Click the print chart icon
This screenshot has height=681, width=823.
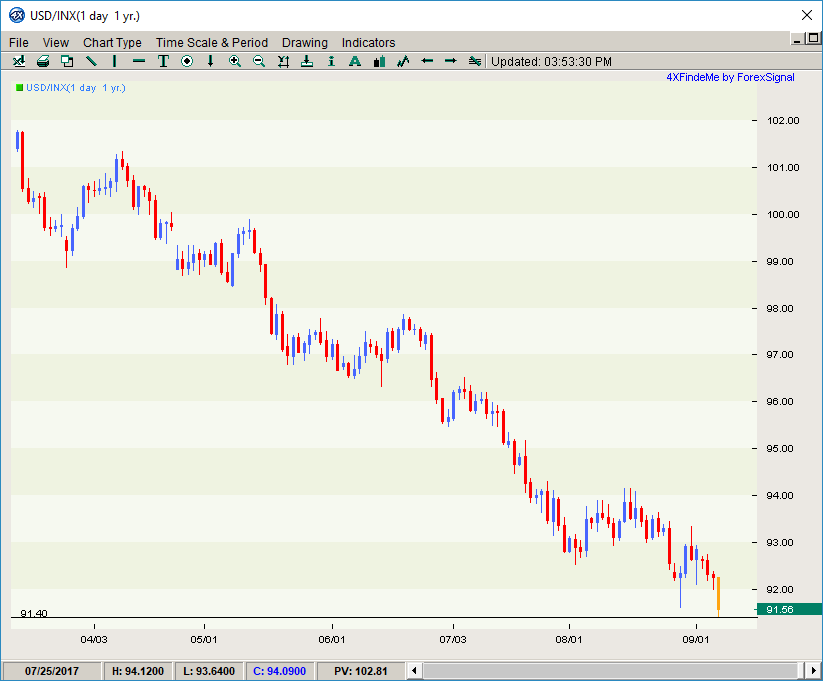(43, 61)
